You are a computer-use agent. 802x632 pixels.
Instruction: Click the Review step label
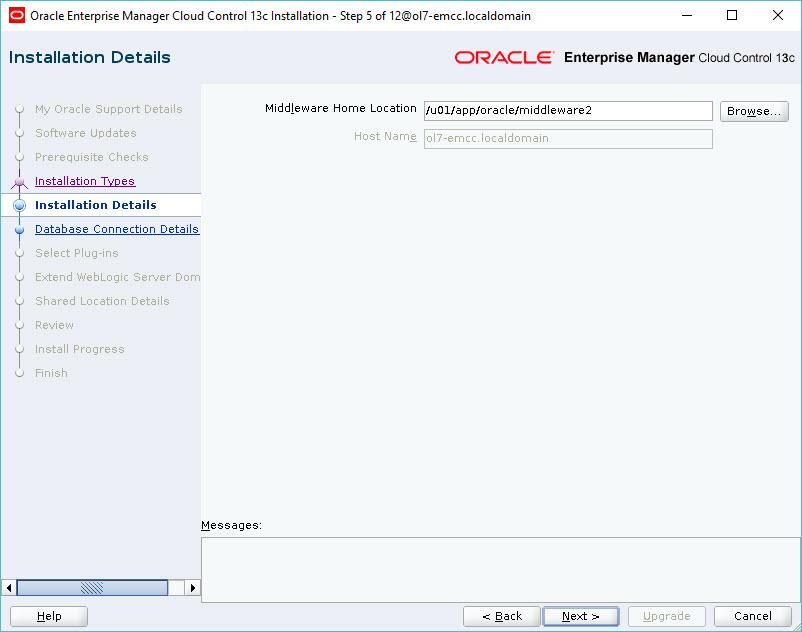(x=54, y=325)
